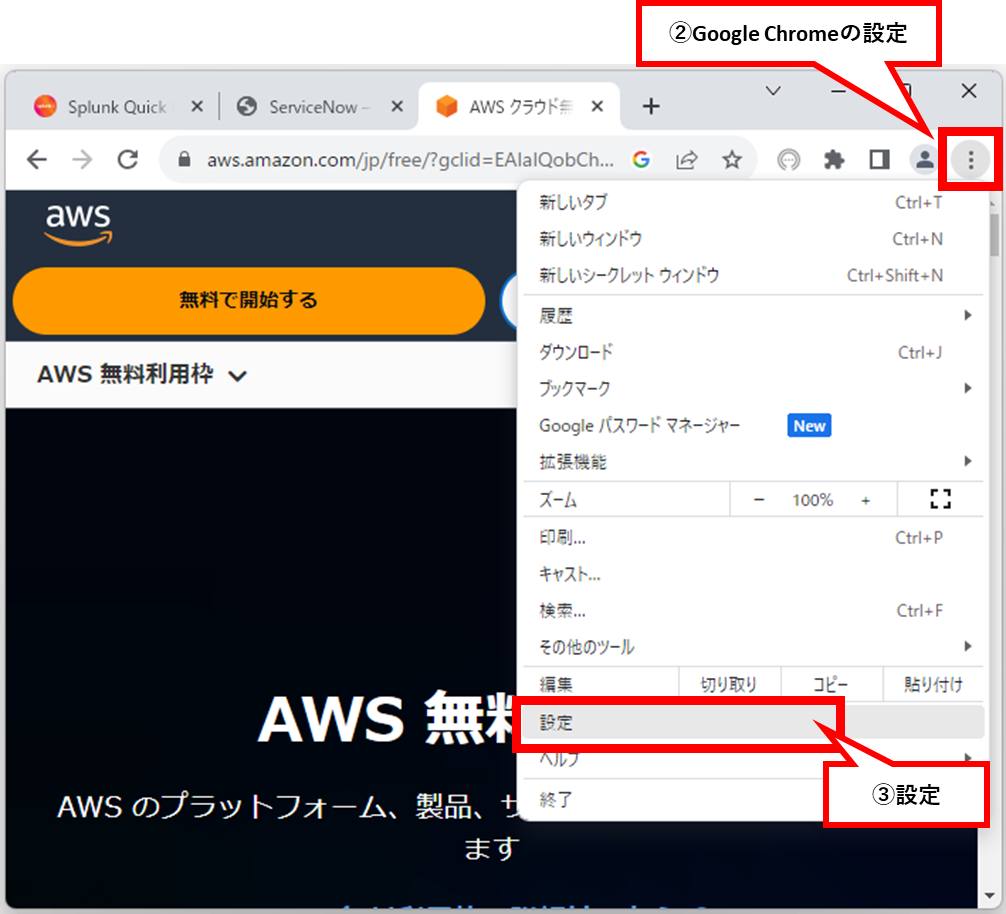1006x914 pixels.
Task: Enter fullscreen using the fullscreen icon
Action: coord(941,499)
